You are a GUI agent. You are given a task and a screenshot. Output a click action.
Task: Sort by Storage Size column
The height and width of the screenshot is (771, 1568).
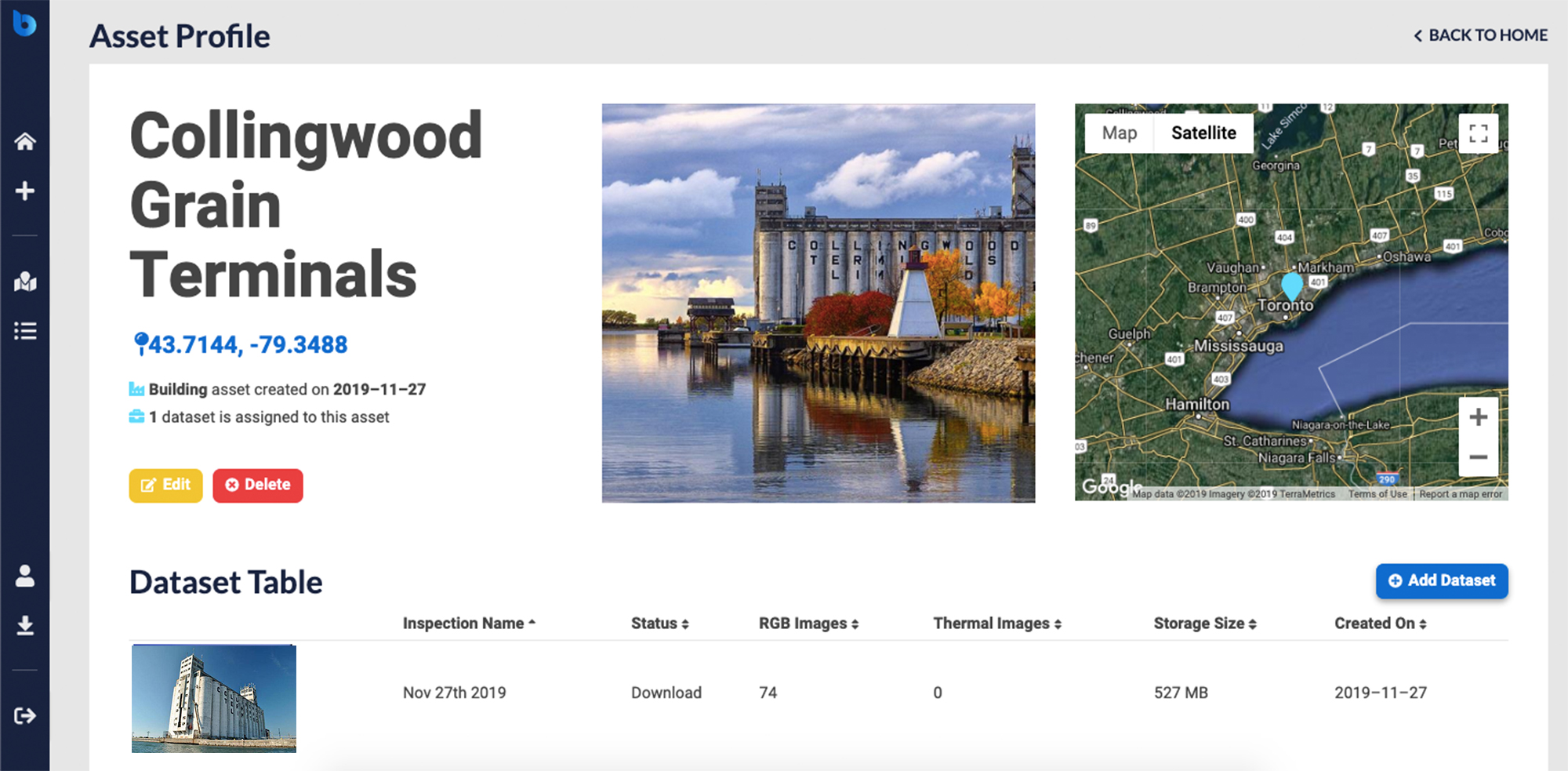pyautogui.click(x=1205, y=624)
